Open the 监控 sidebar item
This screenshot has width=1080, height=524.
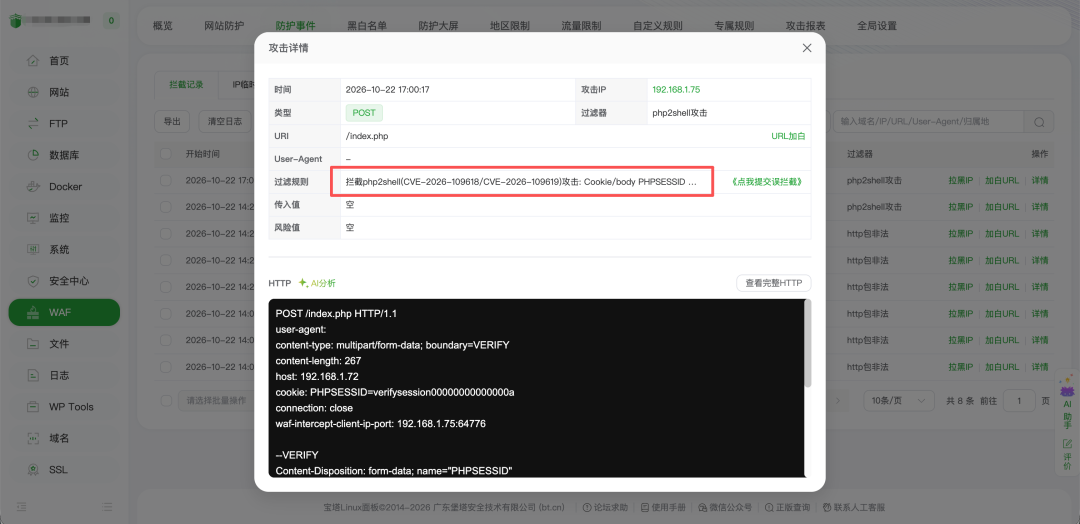[x=63, y=218]
